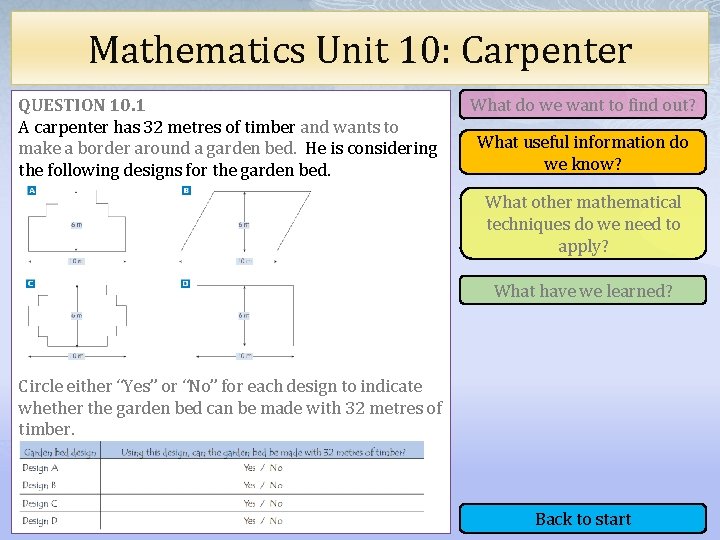Image resolution: width=720 pixels, height=540 pixels.
Task: Click the 'What have we learned?' button
Action: click(582, 290)
